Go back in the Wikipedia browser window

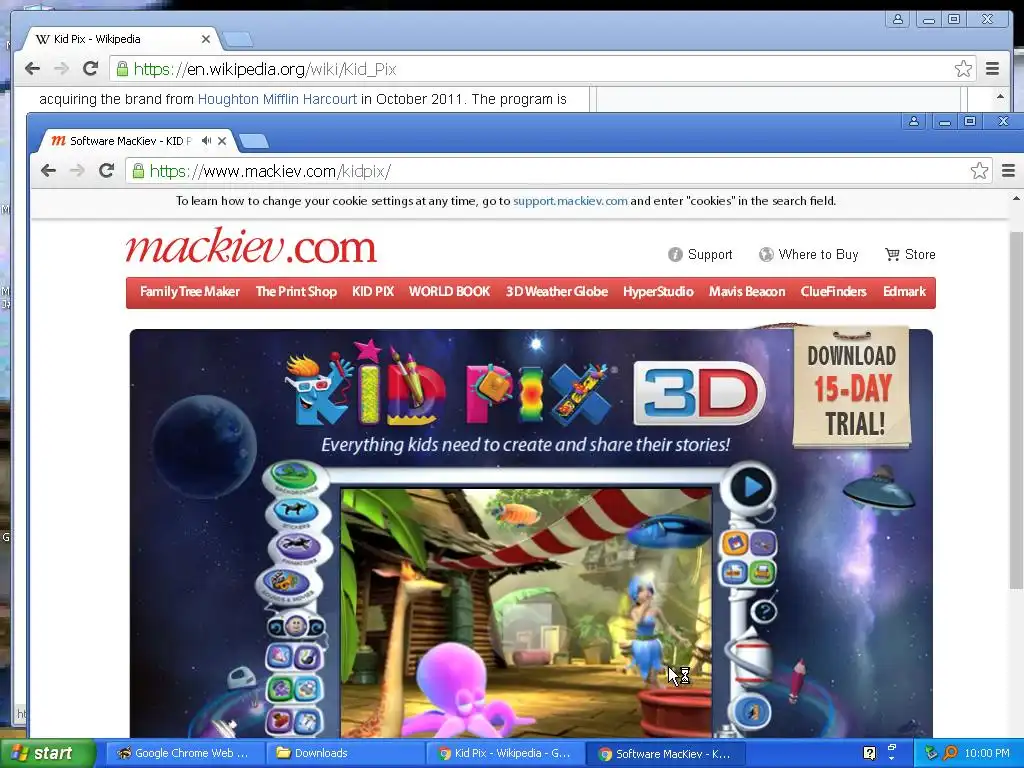pos(32,69)
